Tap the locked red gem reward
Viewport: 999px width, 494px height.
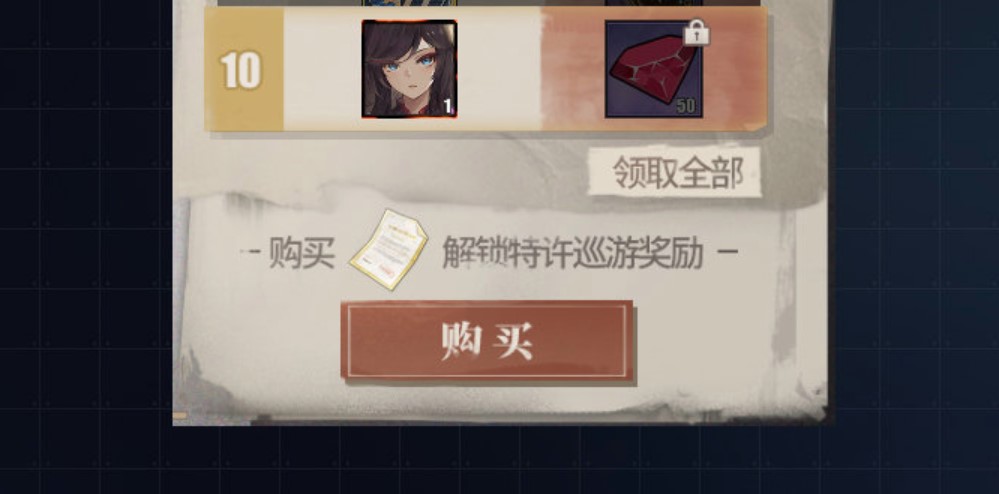pyautogui.click(x=654, y=69)
